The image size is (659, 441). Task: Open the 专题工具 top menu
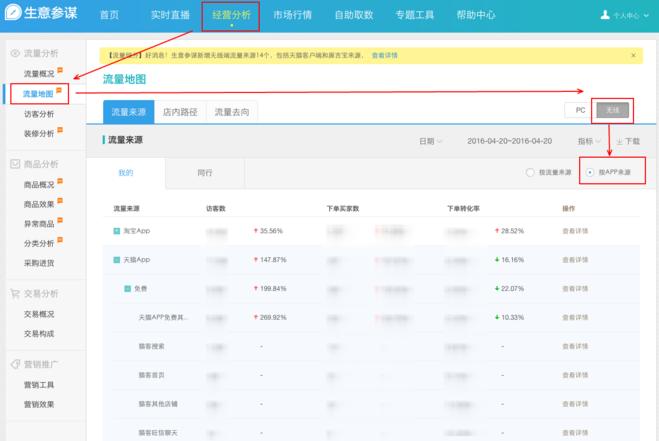414,15
